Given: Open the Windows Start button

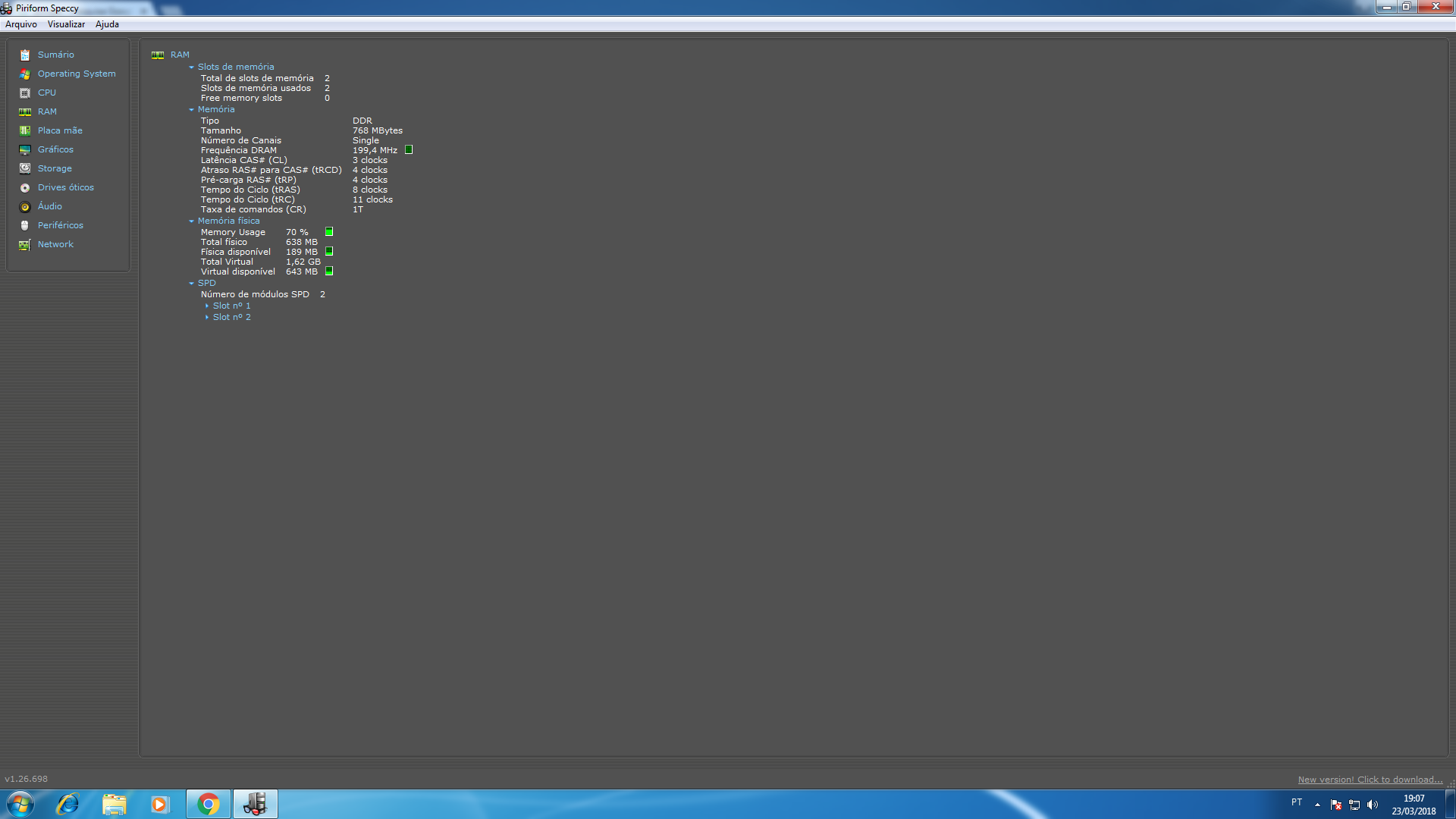Looking at the screenshot, I should (x=20, y=804).
